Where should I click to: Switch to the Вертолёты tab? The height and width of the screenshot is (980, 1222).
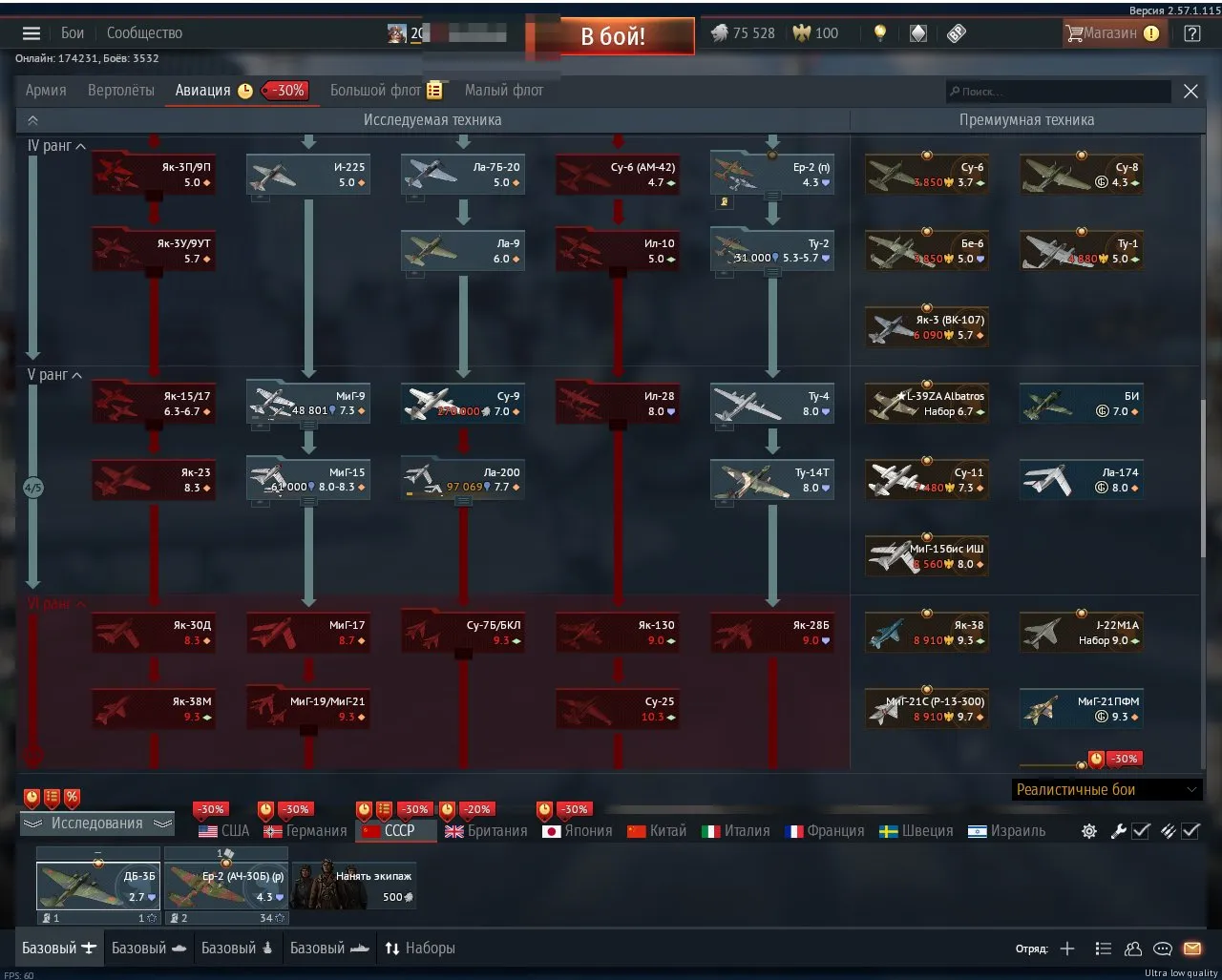120,91
